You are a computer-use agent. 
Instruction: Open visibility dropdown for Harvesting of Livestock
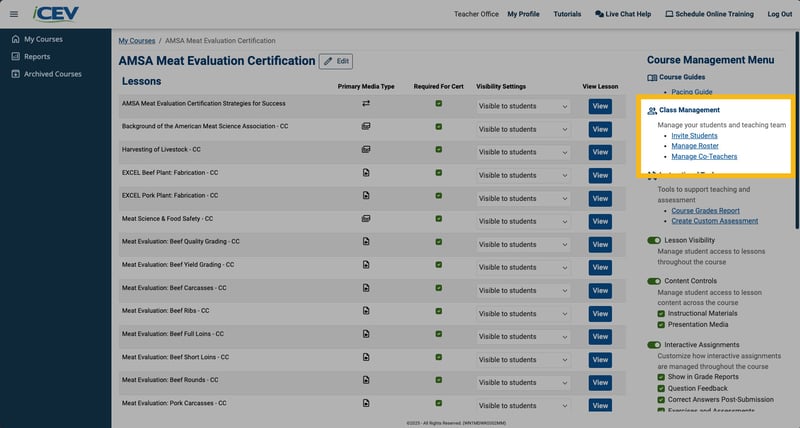523,152
